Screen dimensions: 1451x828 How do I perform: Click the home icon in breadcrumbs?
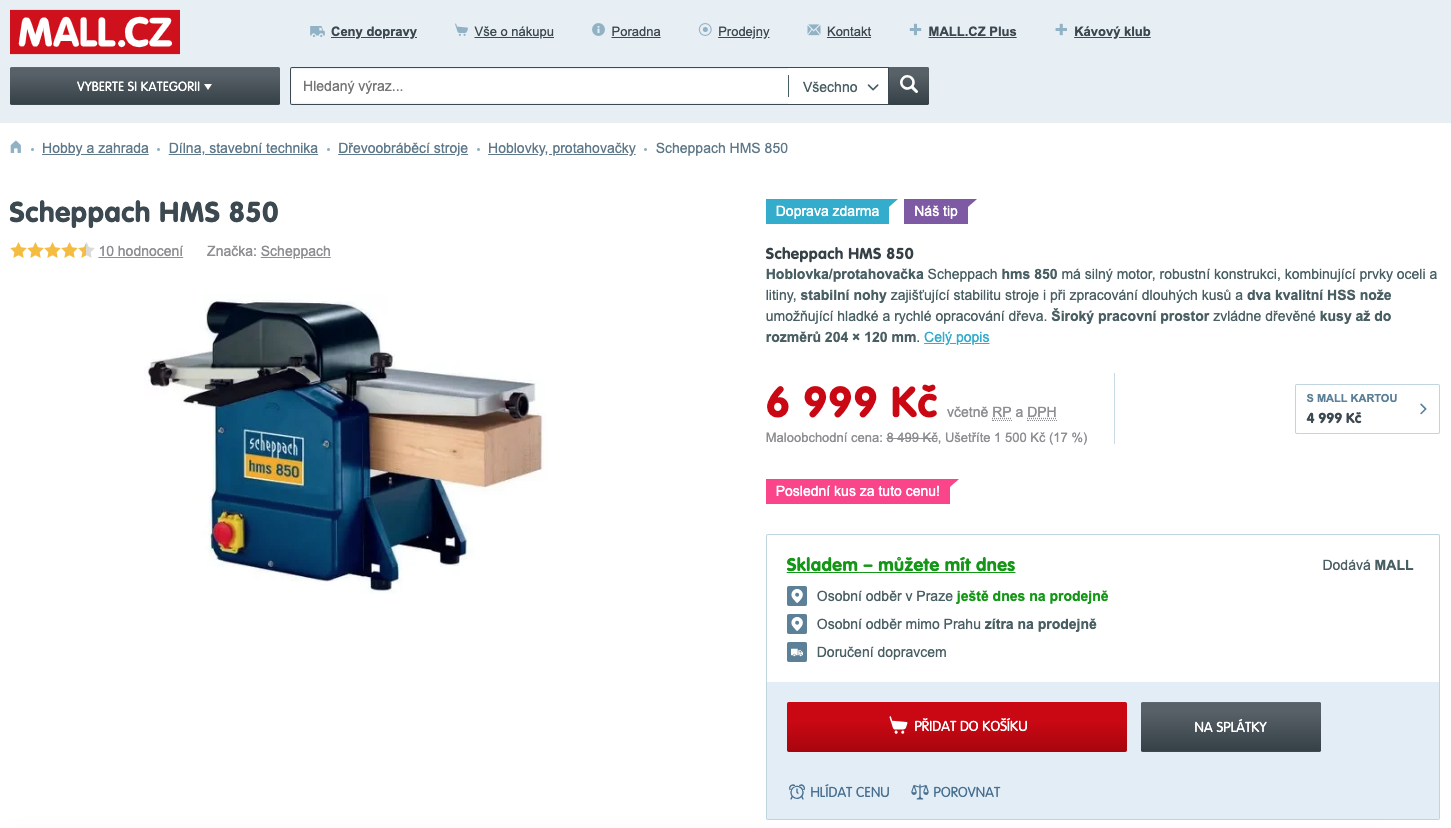(x=16, y=148)
